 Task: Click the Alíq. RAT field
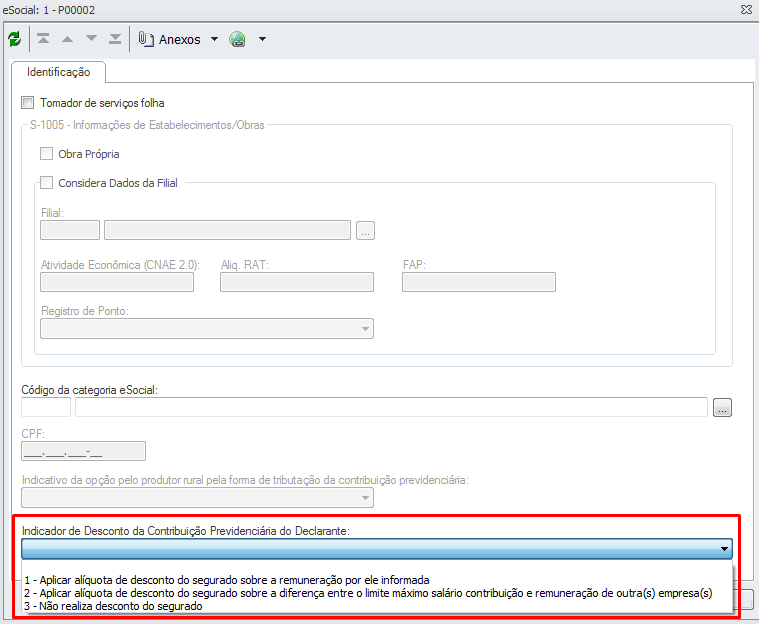point(297,282)
